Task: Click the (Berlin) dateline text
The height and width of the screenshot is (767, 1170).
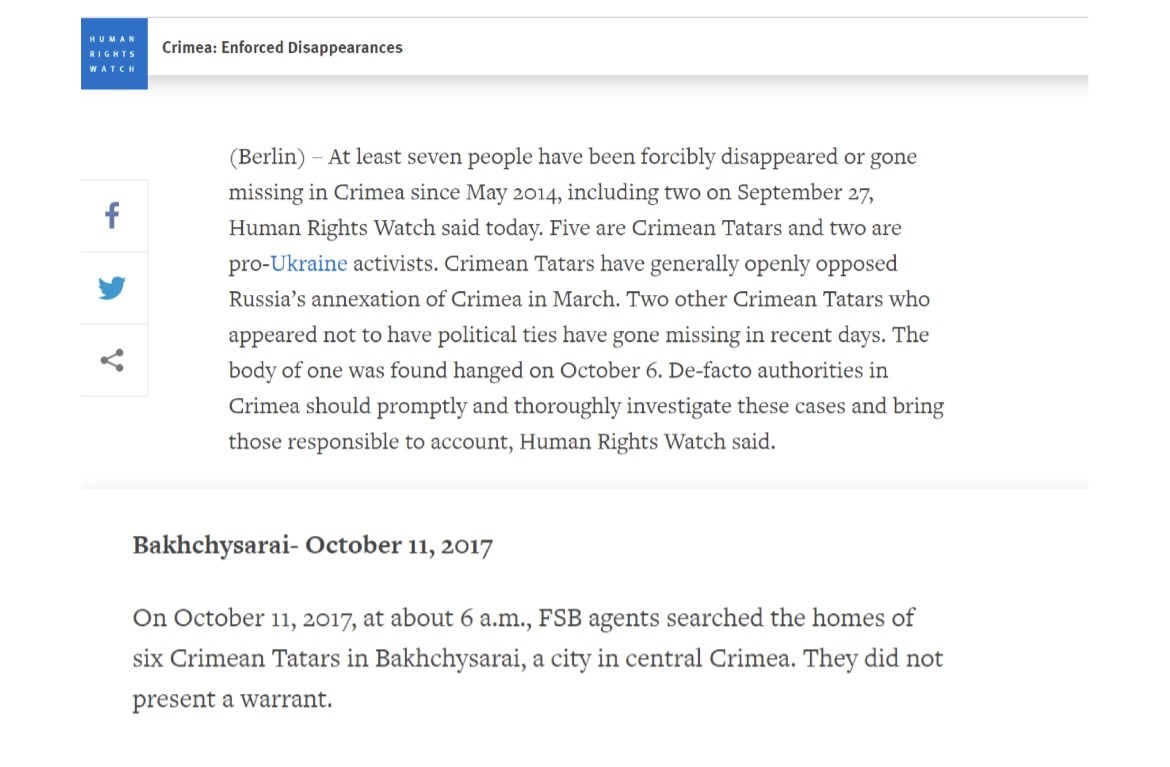Action: tap(267, 157)
